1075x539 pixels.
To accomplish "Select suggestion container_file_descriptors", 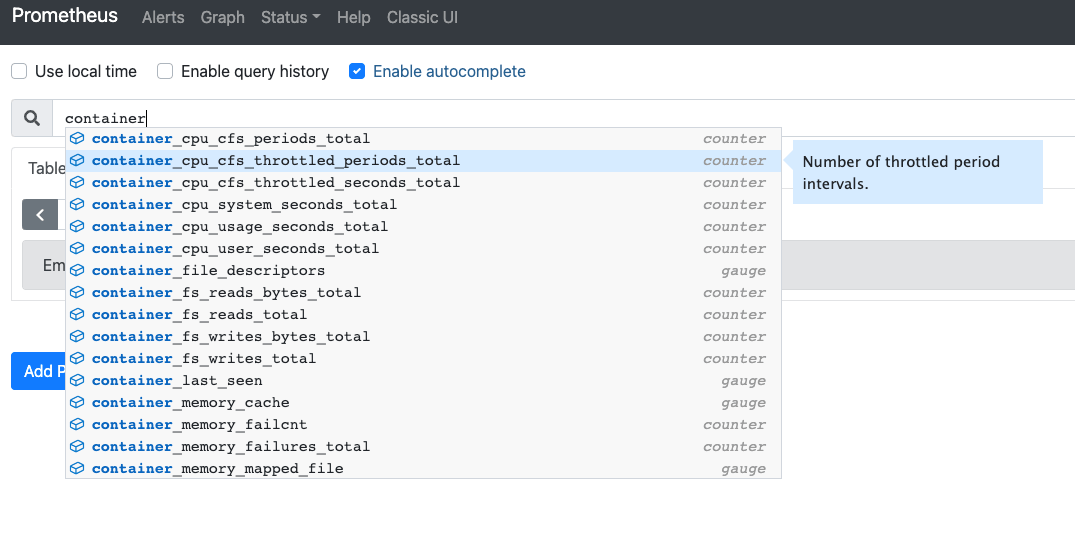I will pyautogui.click(x=423, y=270).
